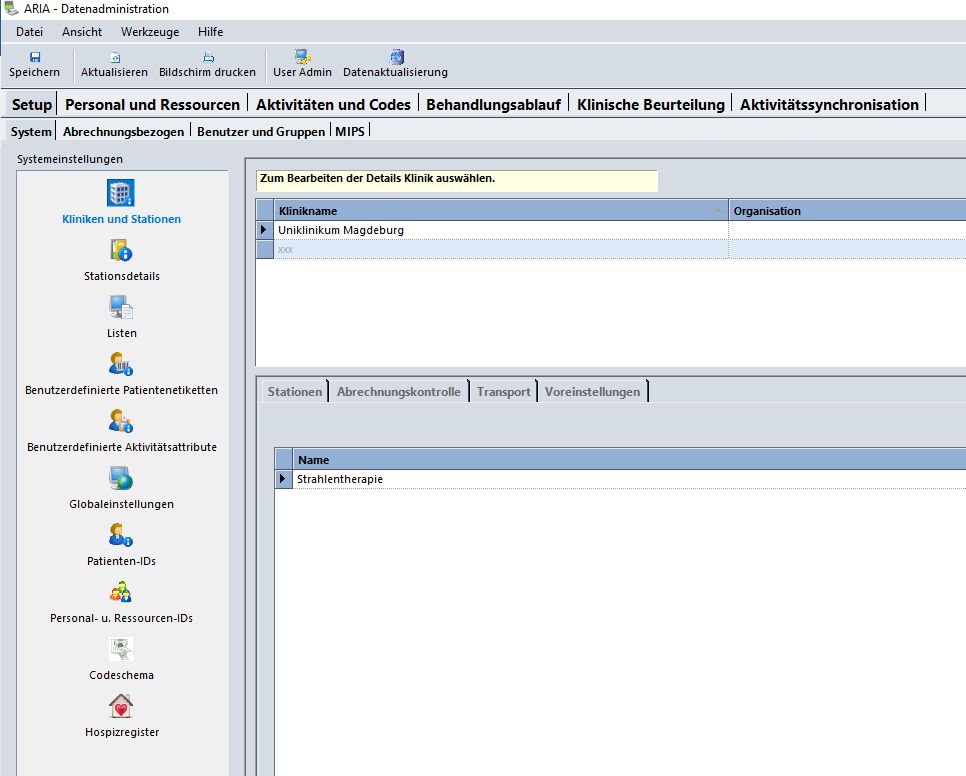Select Globaleinstellungen globe icon

(121, 479)
